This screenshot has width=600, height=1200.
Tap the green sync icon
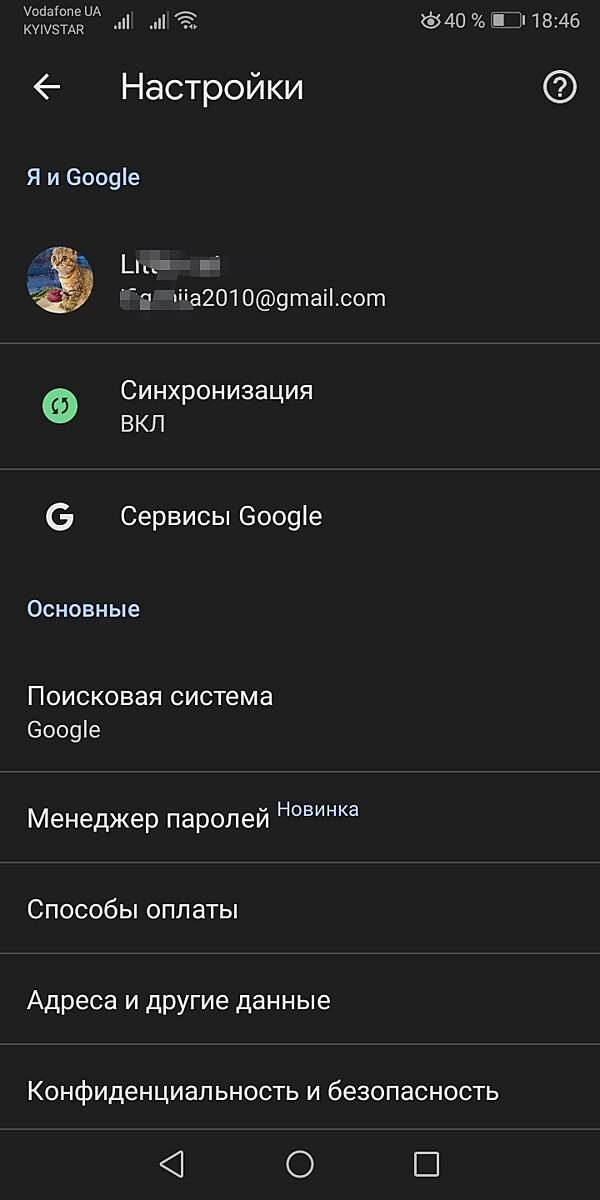click(x=60, y=405)
